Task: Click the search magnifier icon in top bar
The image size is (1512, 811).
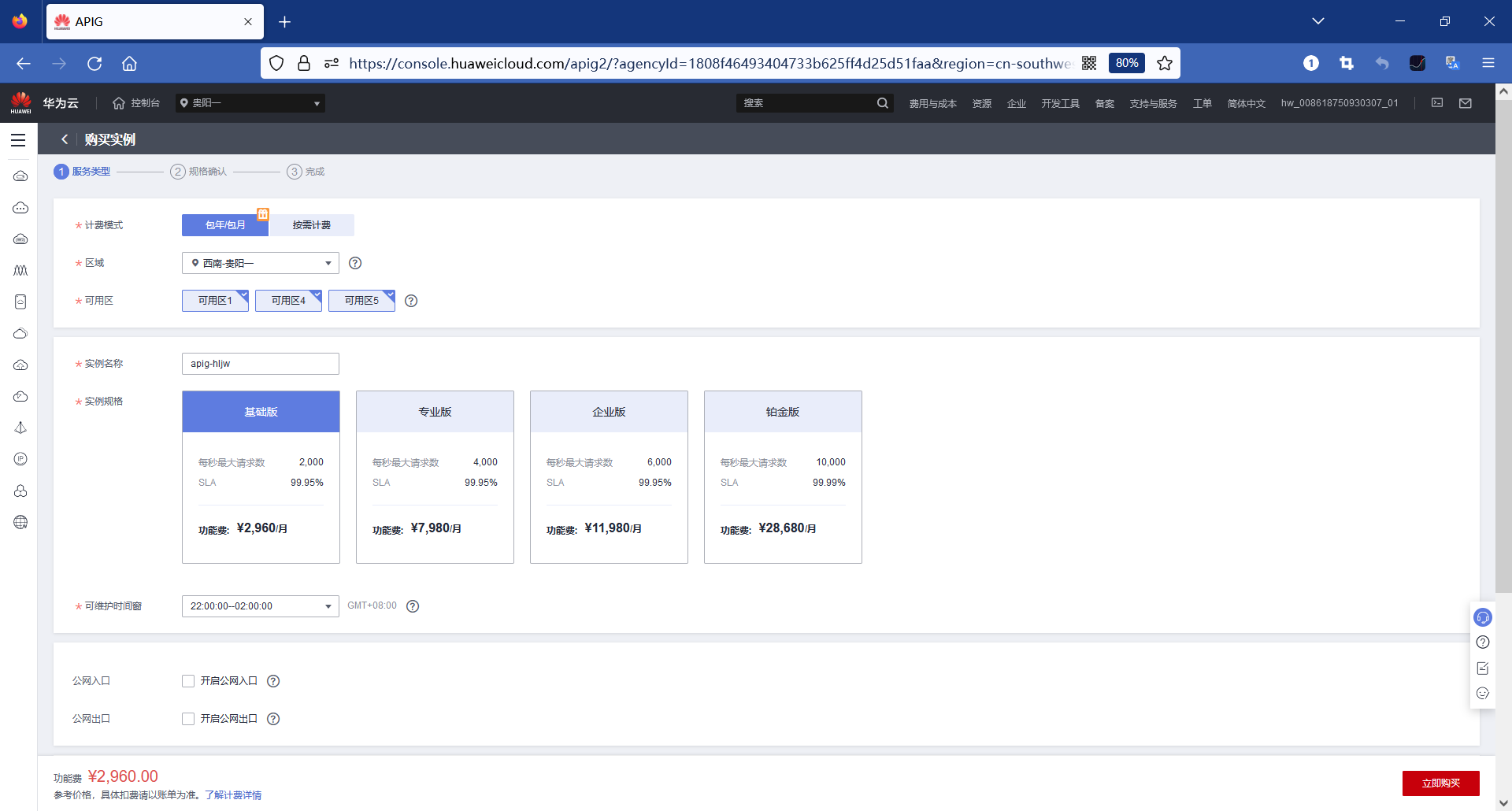Action: (882, 103)
